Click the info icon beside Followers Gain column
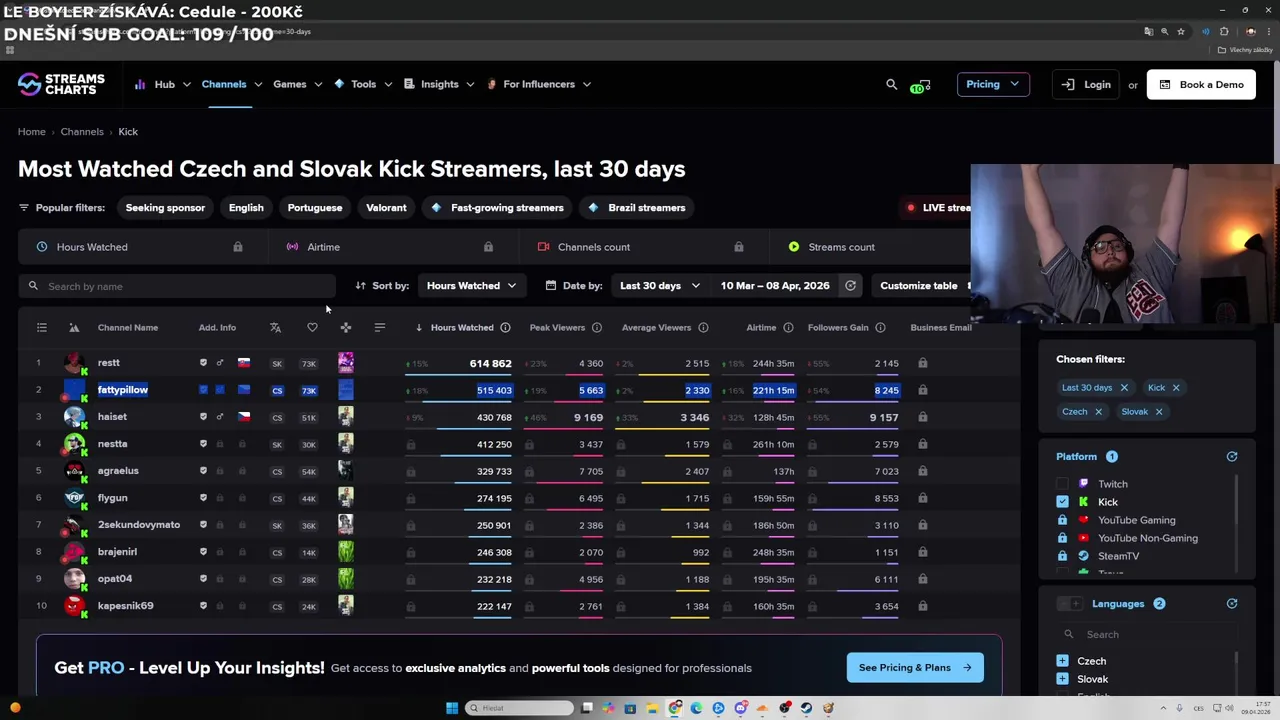 (880, 328)
